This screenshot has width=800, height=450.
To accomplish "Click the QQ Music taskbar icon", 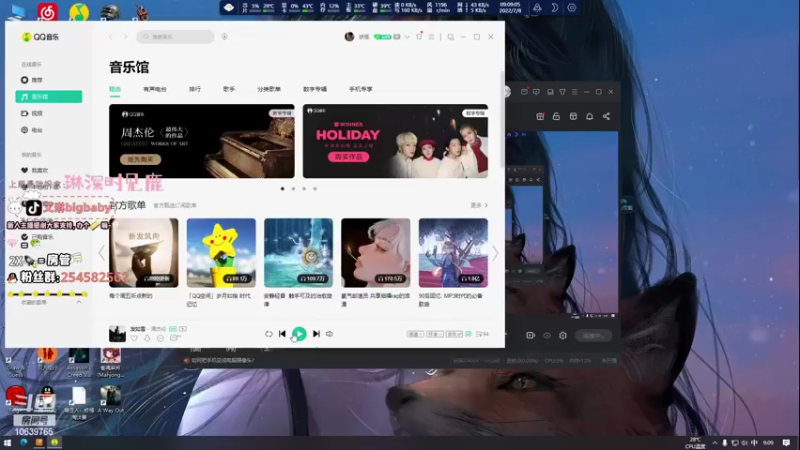I will point(55,442).
